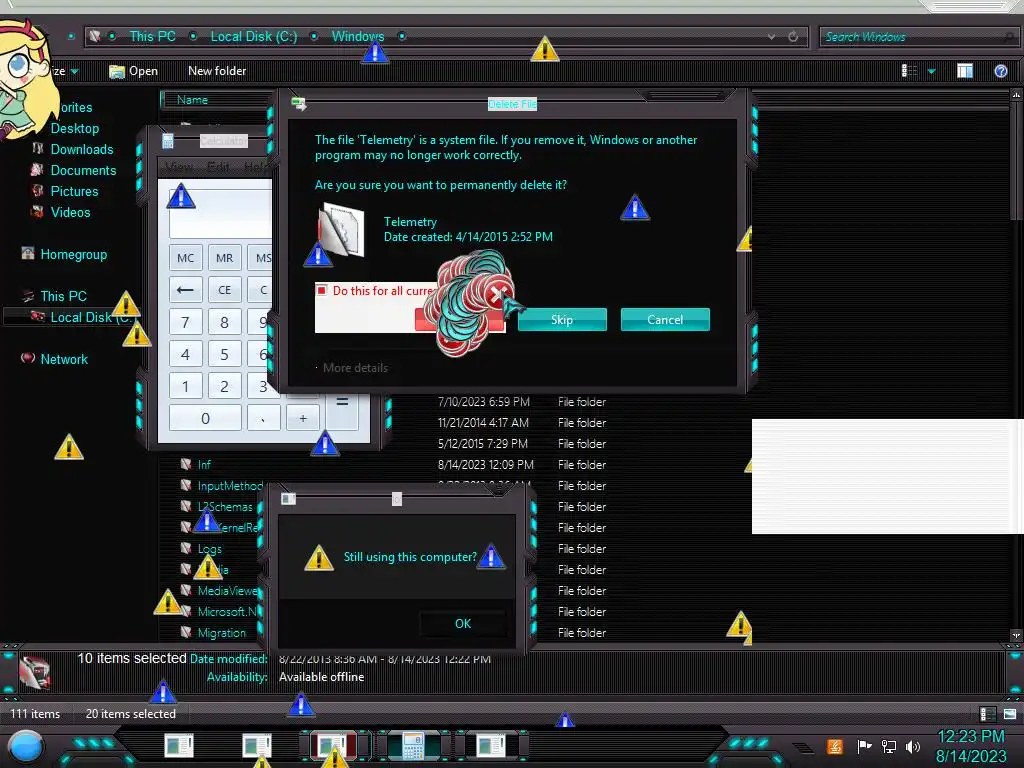Click 'Local Disk (C:)' in address bar breadcrumb

[253, 37]
